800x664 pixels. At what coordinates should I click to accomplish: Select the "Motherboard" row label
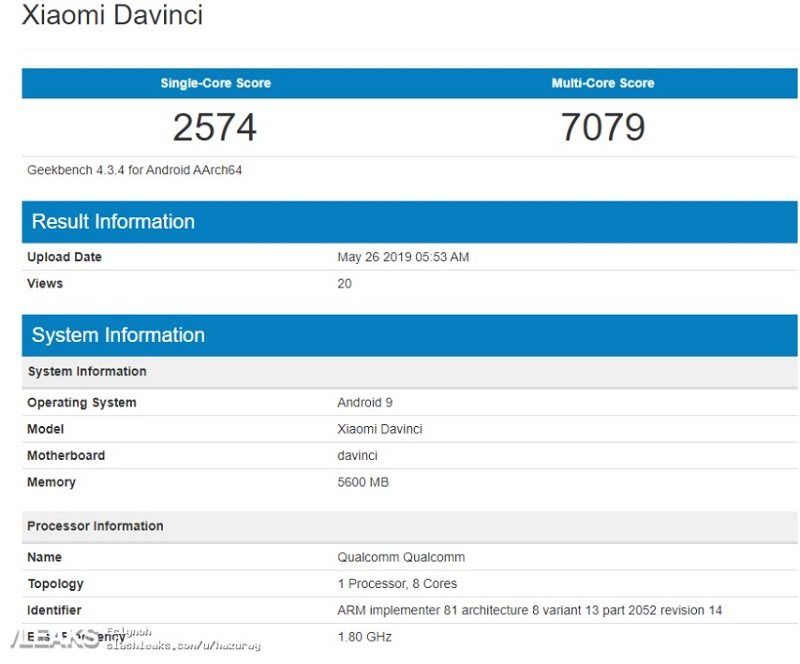pos(66,456)
